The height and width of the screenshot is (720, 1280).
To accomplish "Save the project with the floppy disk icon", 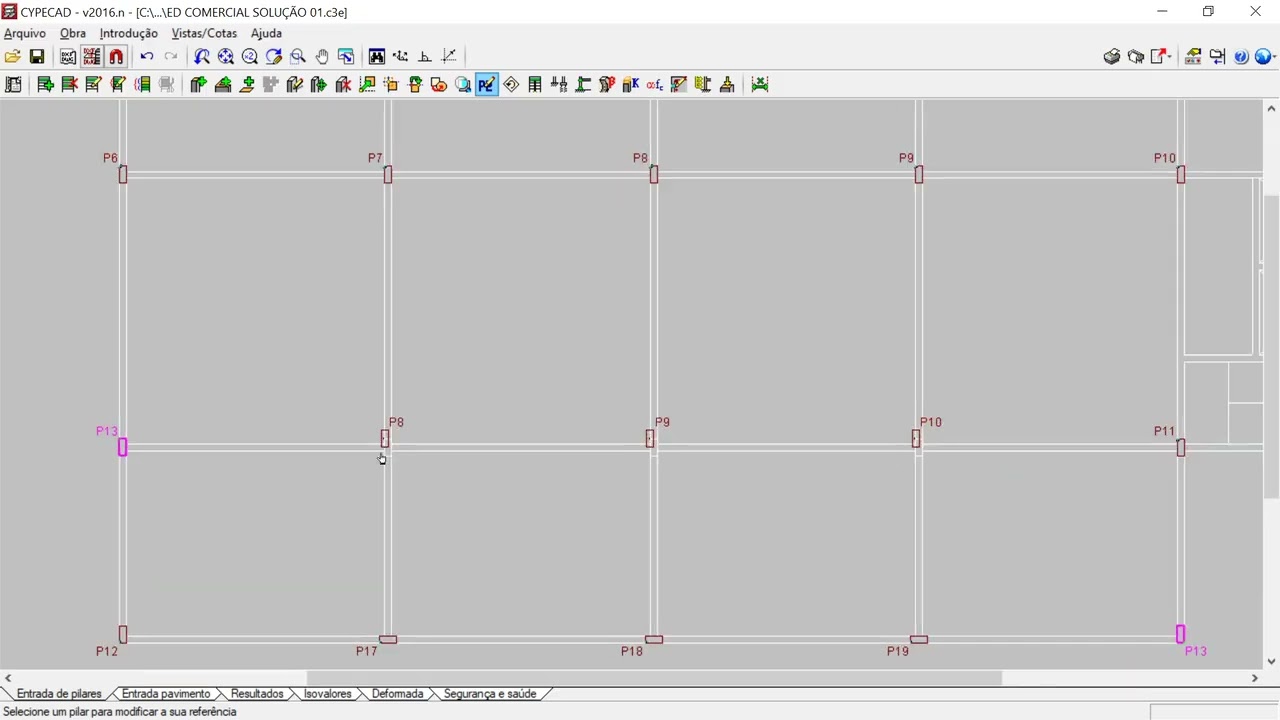I will pos(37,57).
